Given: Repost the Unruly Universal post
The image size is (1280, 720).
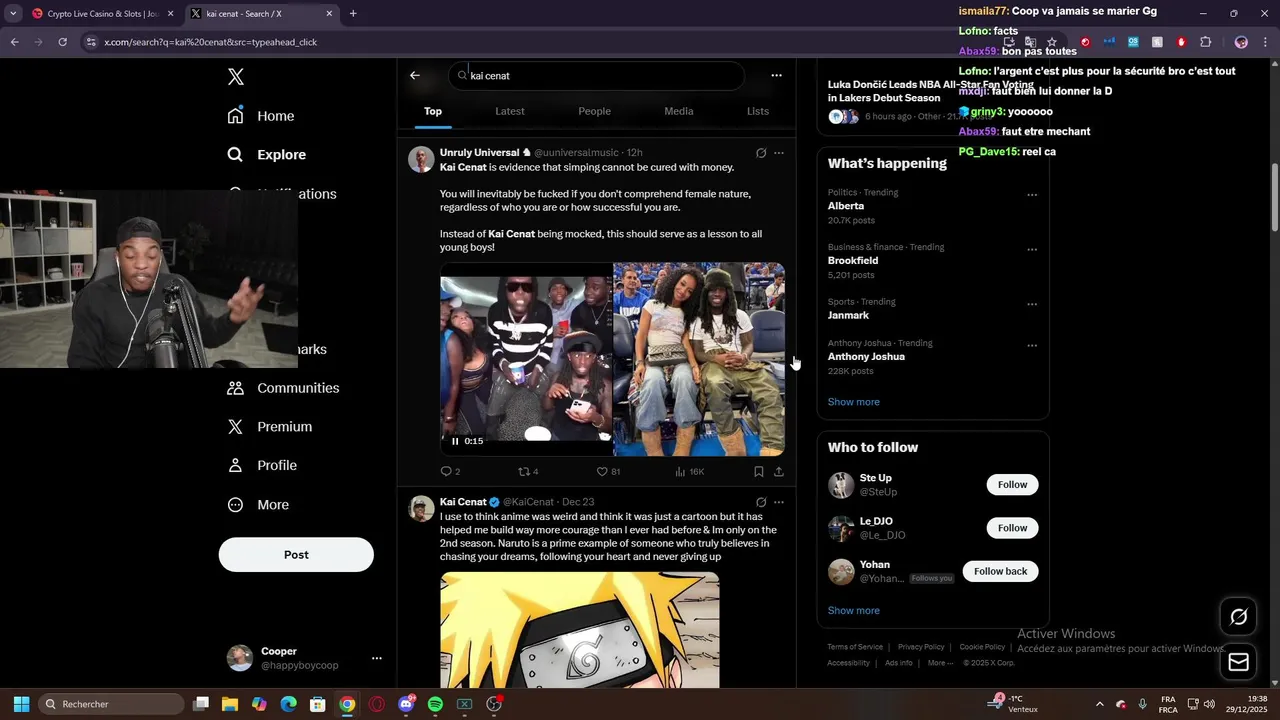Looking at the screenshot, I should (528, 472).
